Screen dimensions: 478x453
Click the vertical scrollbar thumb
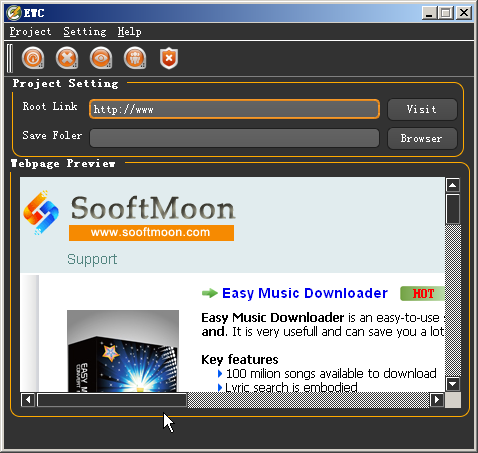(453, 209)
